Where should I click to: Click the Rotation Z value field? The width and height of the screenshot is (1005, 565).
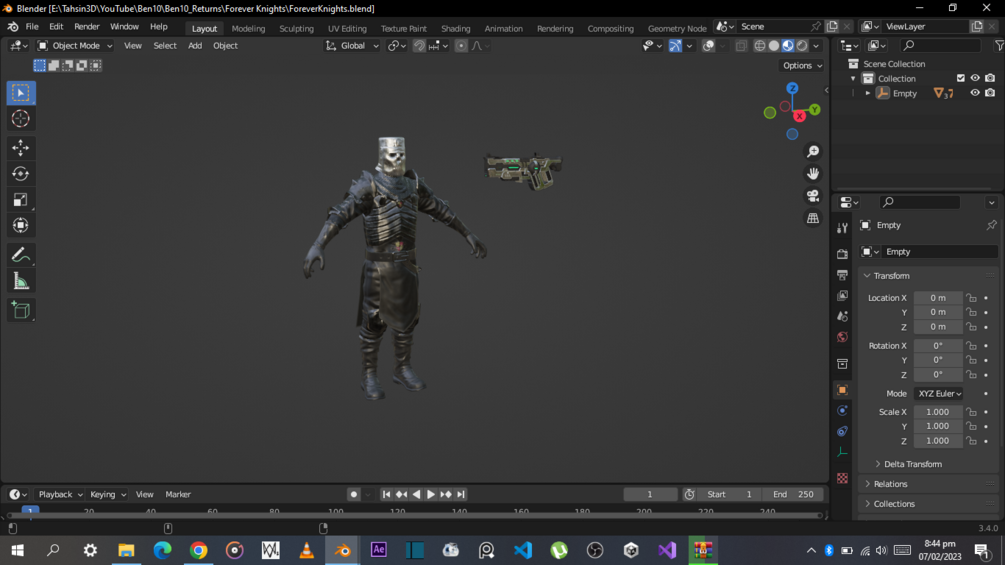tap(938, 375)
